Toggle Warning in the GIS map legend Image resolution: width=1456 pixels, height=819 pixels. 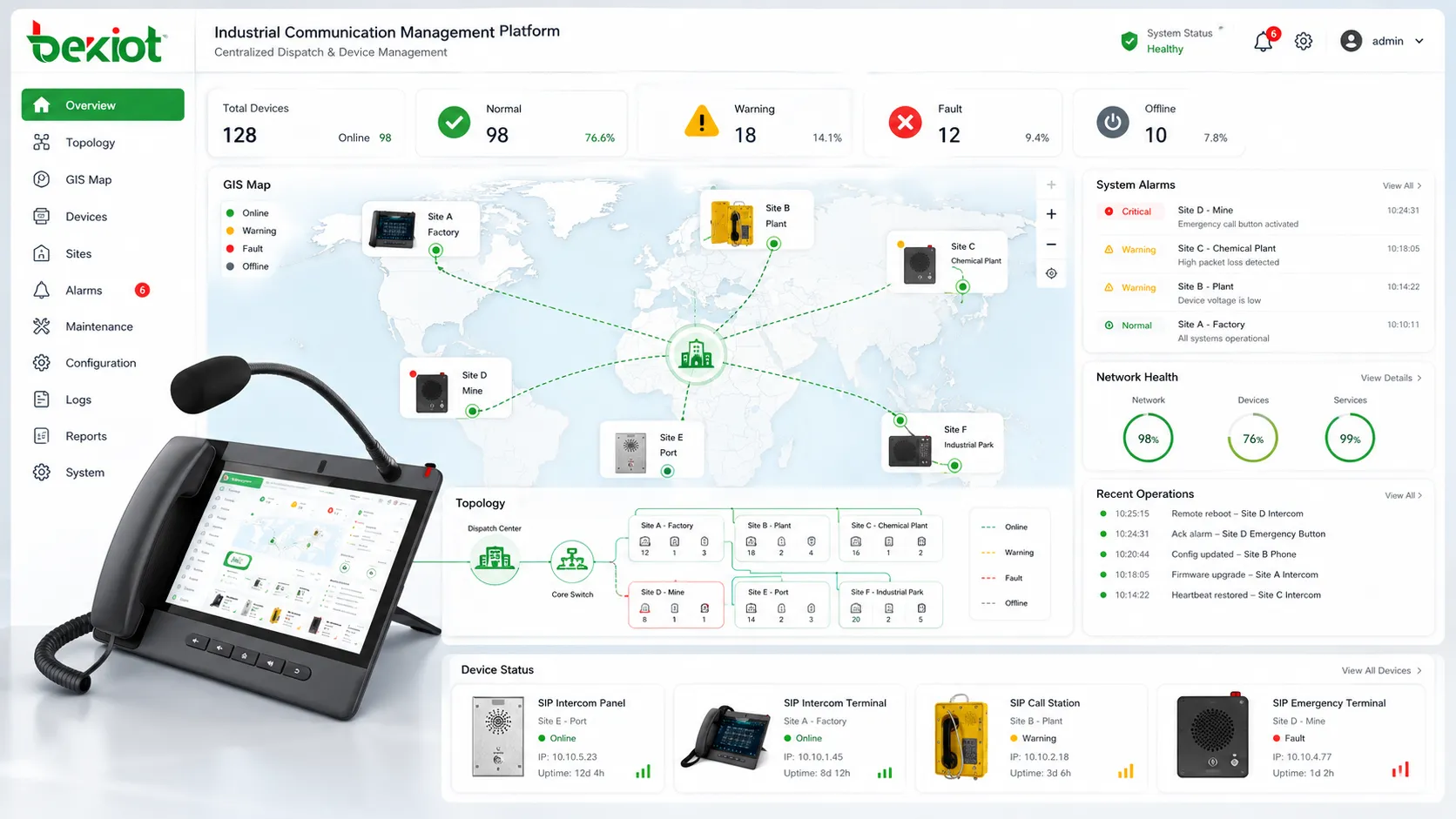251,231
